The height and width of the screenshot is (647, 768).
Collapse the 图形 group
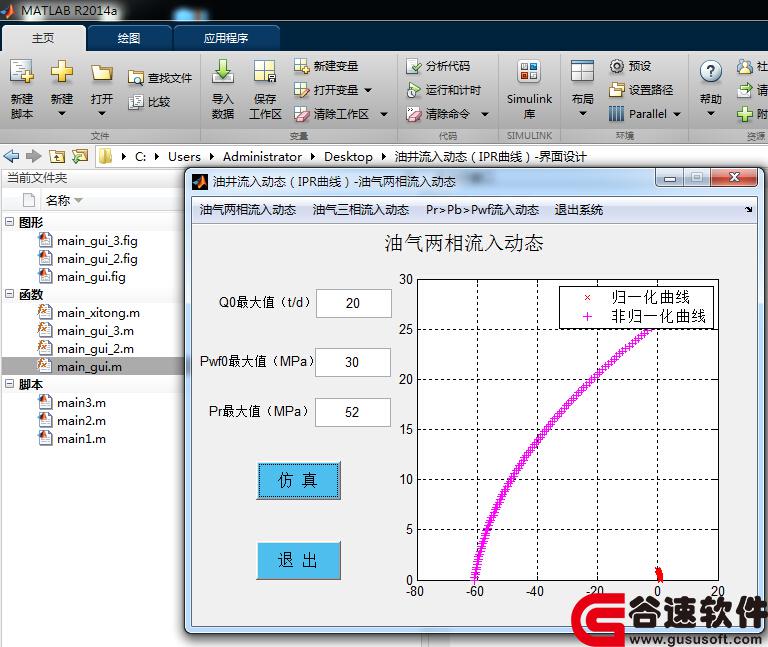point(9,221)
